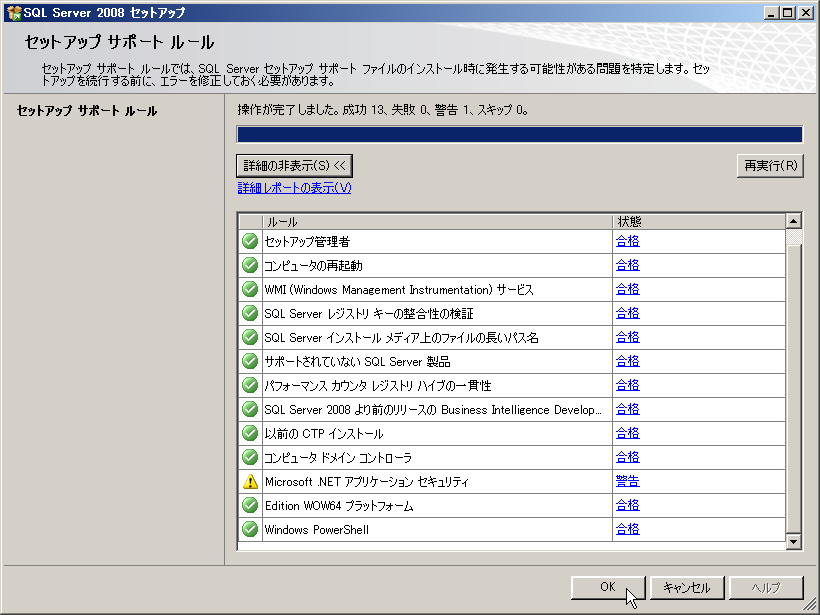Screen dimensions: 820x615
Task: Click the status icon beside コンピュータの再起動
Action: [250, 265]
